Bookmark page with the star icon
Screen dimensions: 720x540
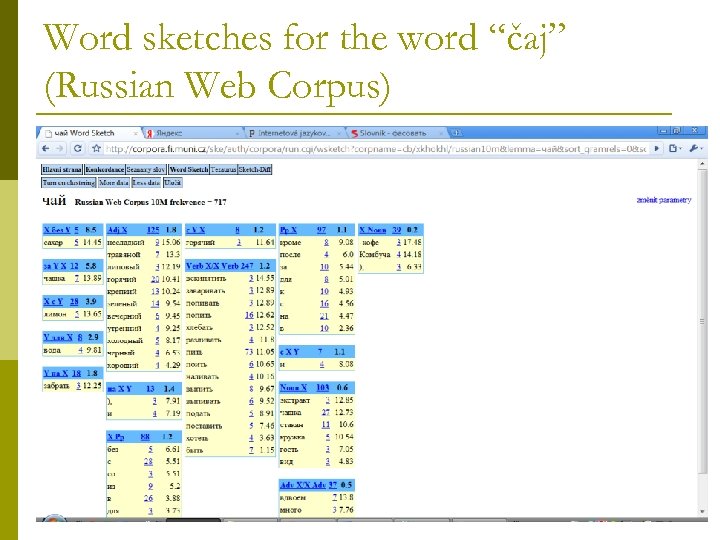(96, 148)
